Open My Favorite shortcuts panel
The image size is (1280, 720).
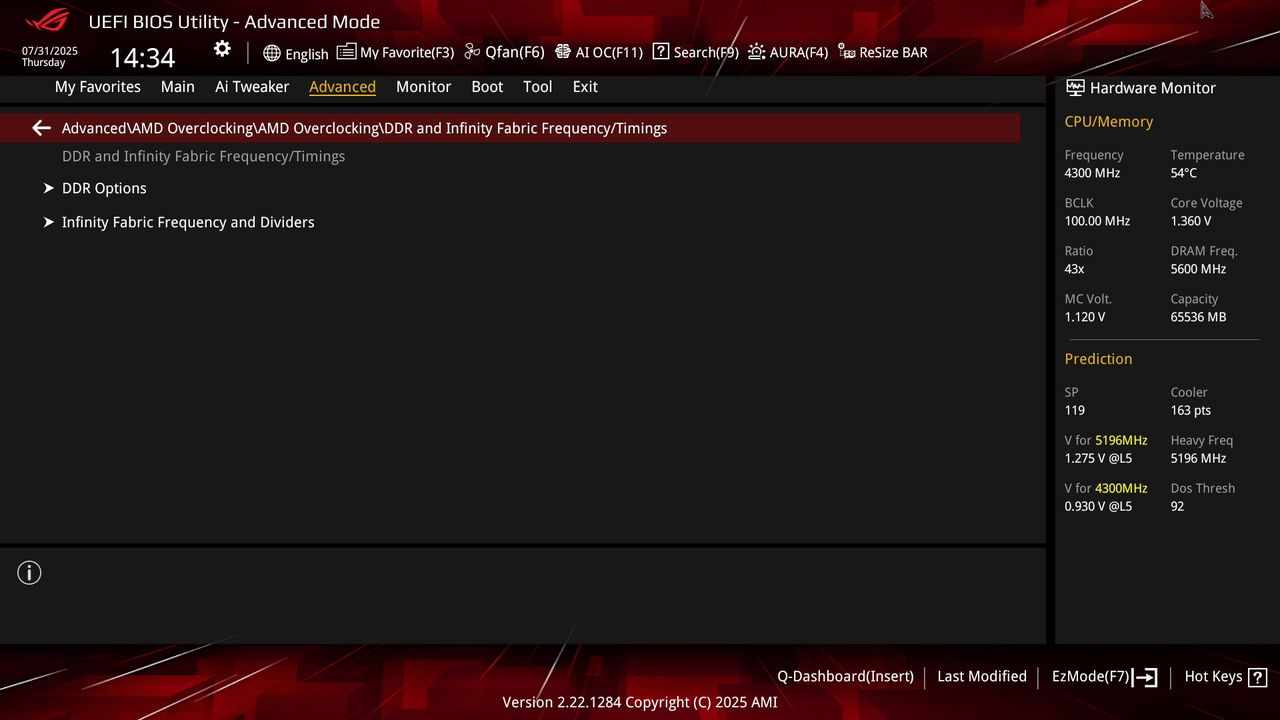click(396, 52)
